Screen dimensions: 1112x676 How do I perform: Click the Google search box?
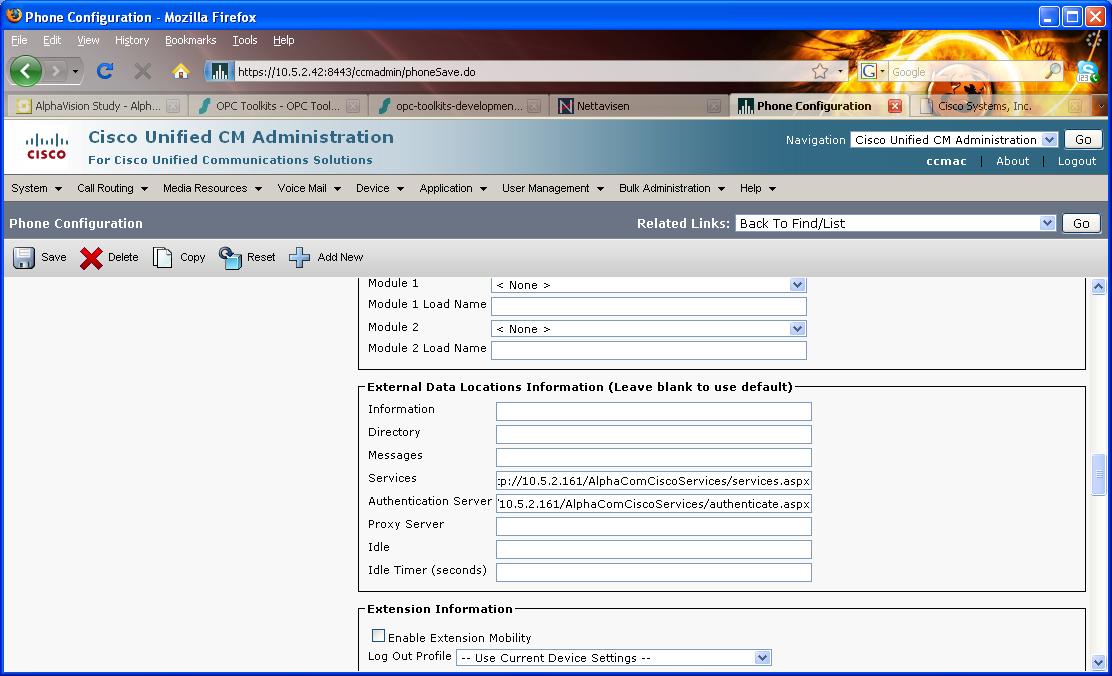click(966, 72)
